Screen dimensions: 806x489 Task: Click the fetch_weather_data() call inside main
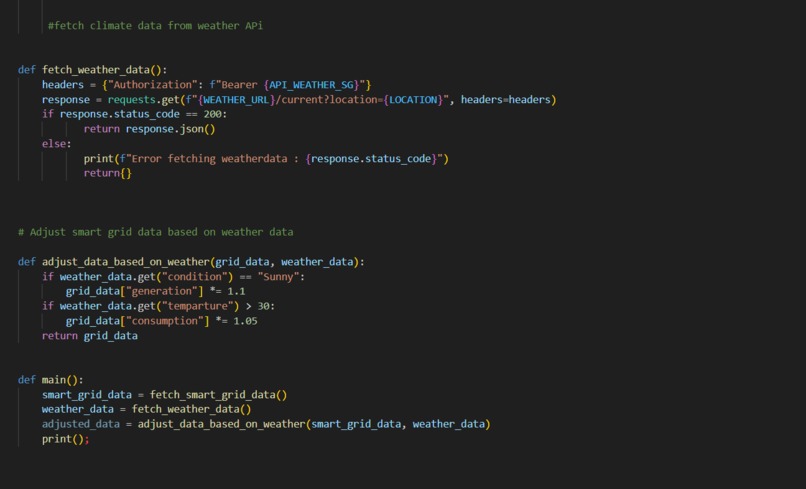click(x=191, y=409)
